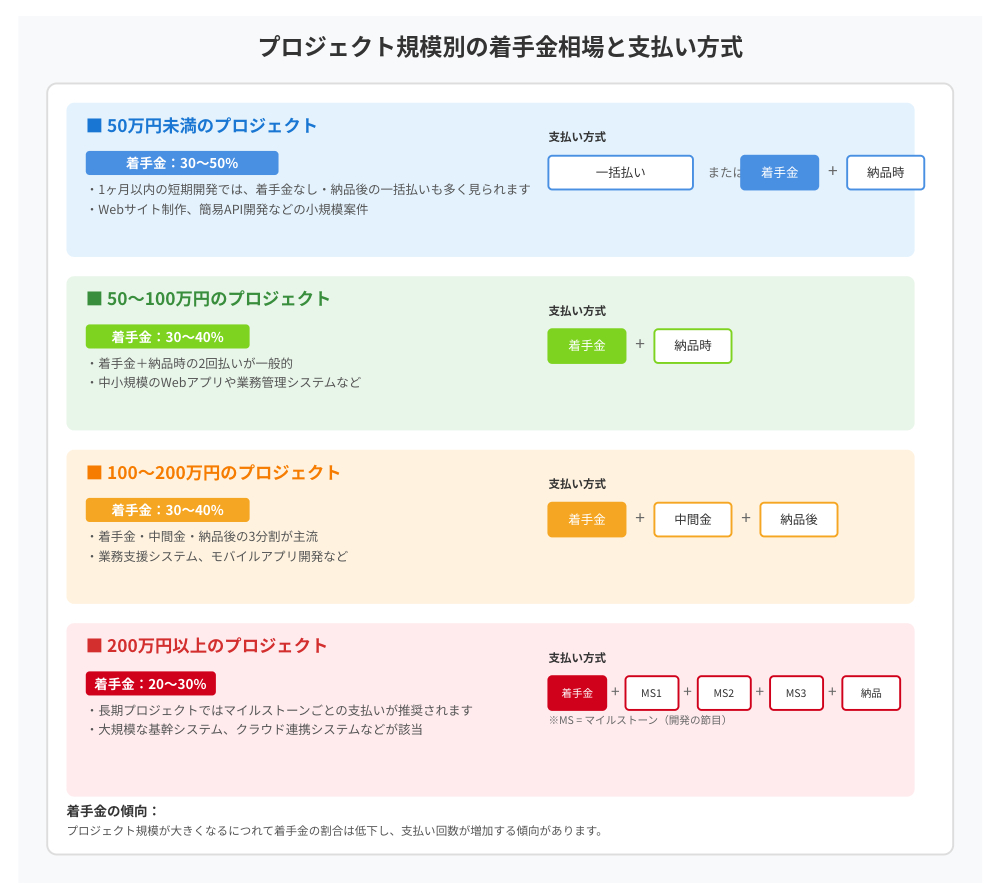This screenshot has height=896, width=997.
Task: Click the red square beside 200万円以上のプロジェクト
Action: (94, 645)
